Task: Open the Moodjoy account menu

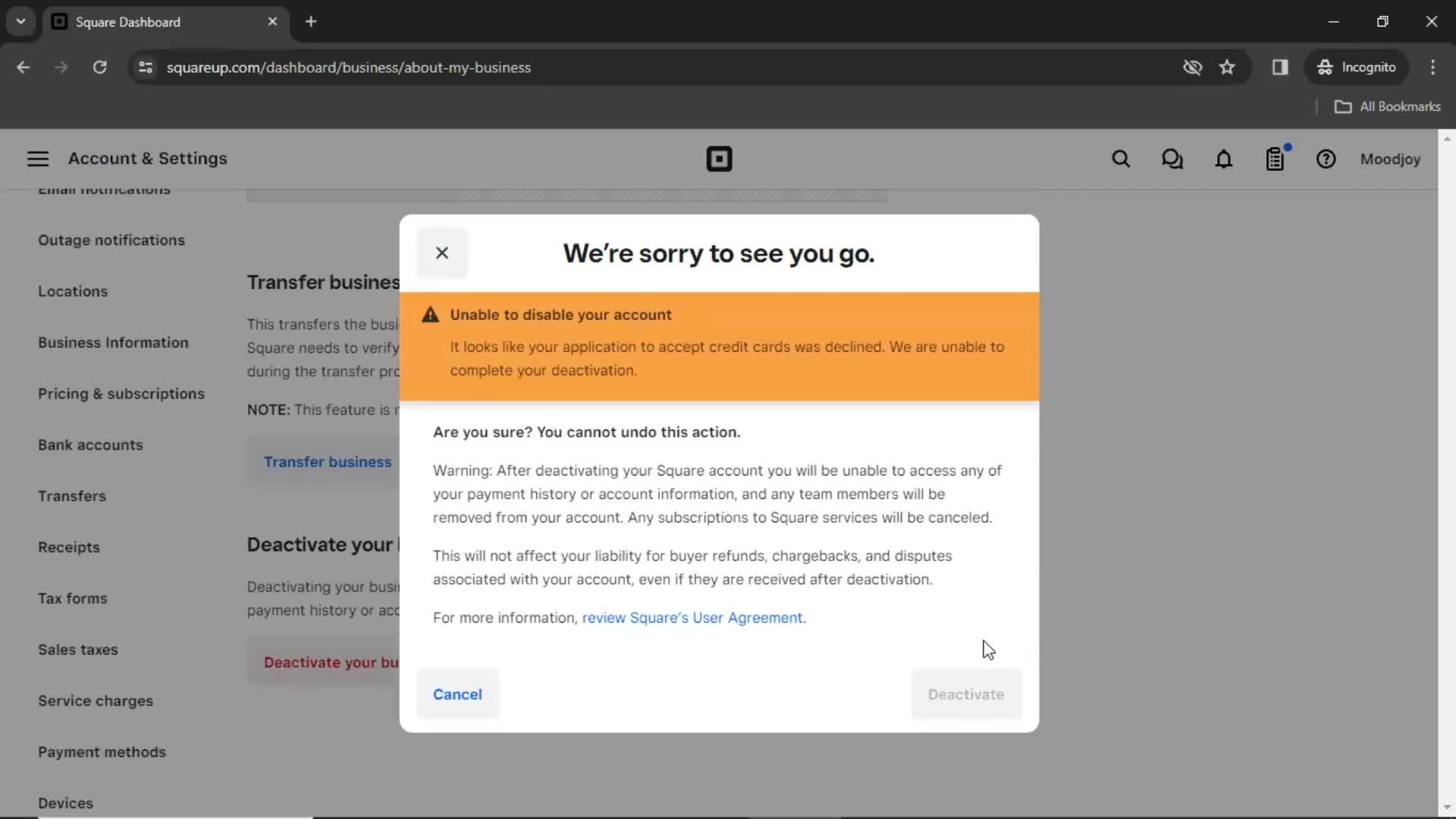Action: [1390, 159]
